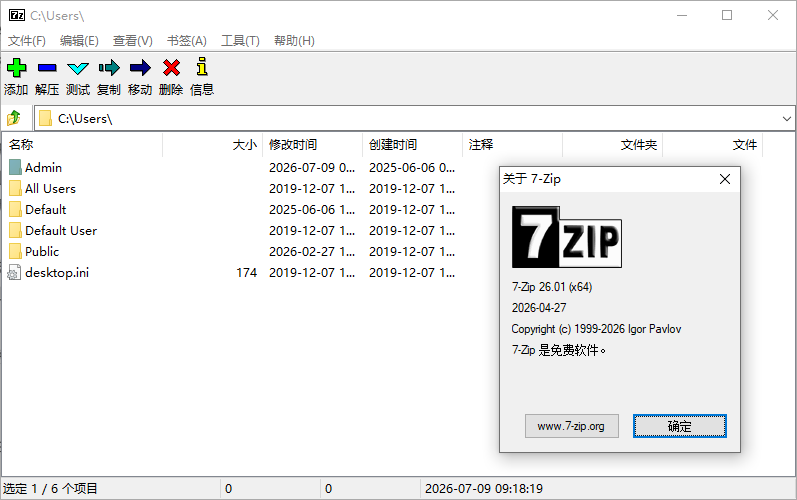
Task: Sort by the 名称 column header
Action: pyautogui.click(x=82, y=145)
